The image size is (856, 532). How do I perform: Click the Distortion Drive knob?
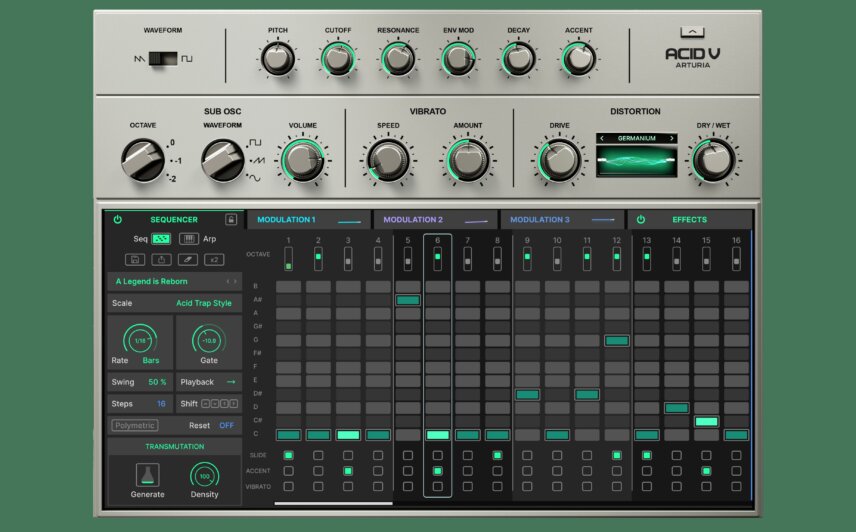pos(559,161)
